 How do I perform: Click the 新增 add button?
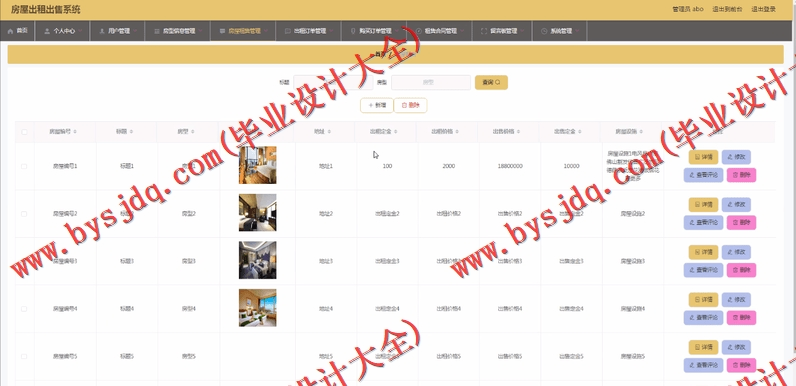click(x=377, y=106)
